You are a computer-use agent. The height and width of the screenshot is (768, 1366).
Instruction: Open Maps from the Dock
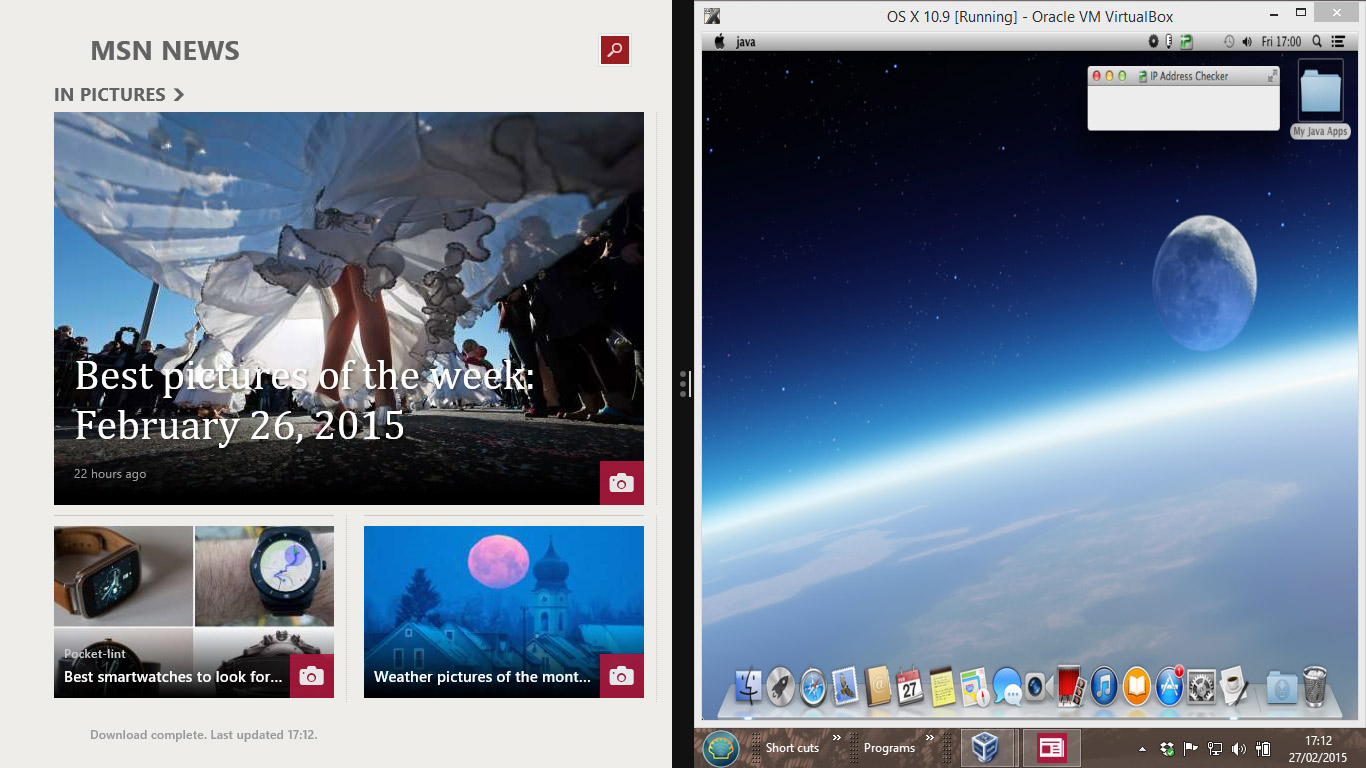tap(974, 687)
